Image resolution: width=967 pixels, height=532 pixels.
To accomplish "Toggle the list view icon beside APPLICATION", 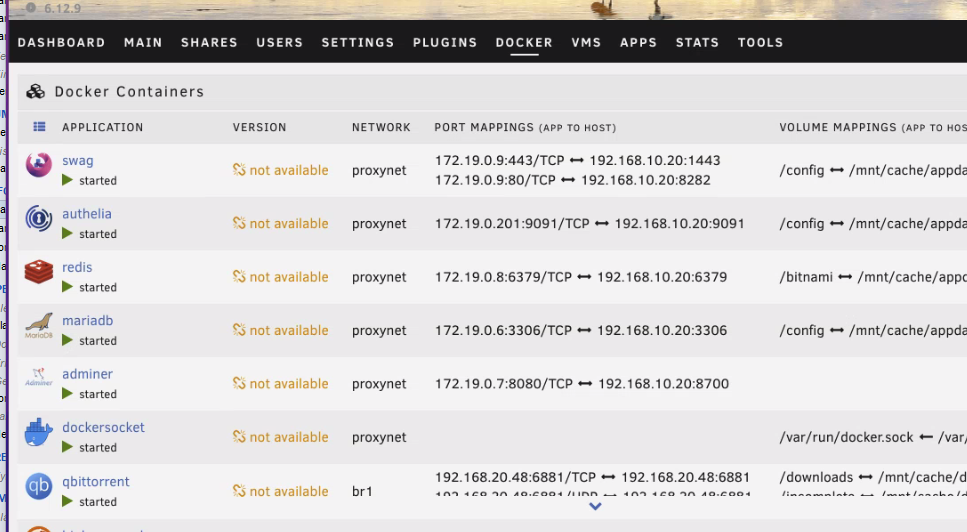I will point(39,127).
